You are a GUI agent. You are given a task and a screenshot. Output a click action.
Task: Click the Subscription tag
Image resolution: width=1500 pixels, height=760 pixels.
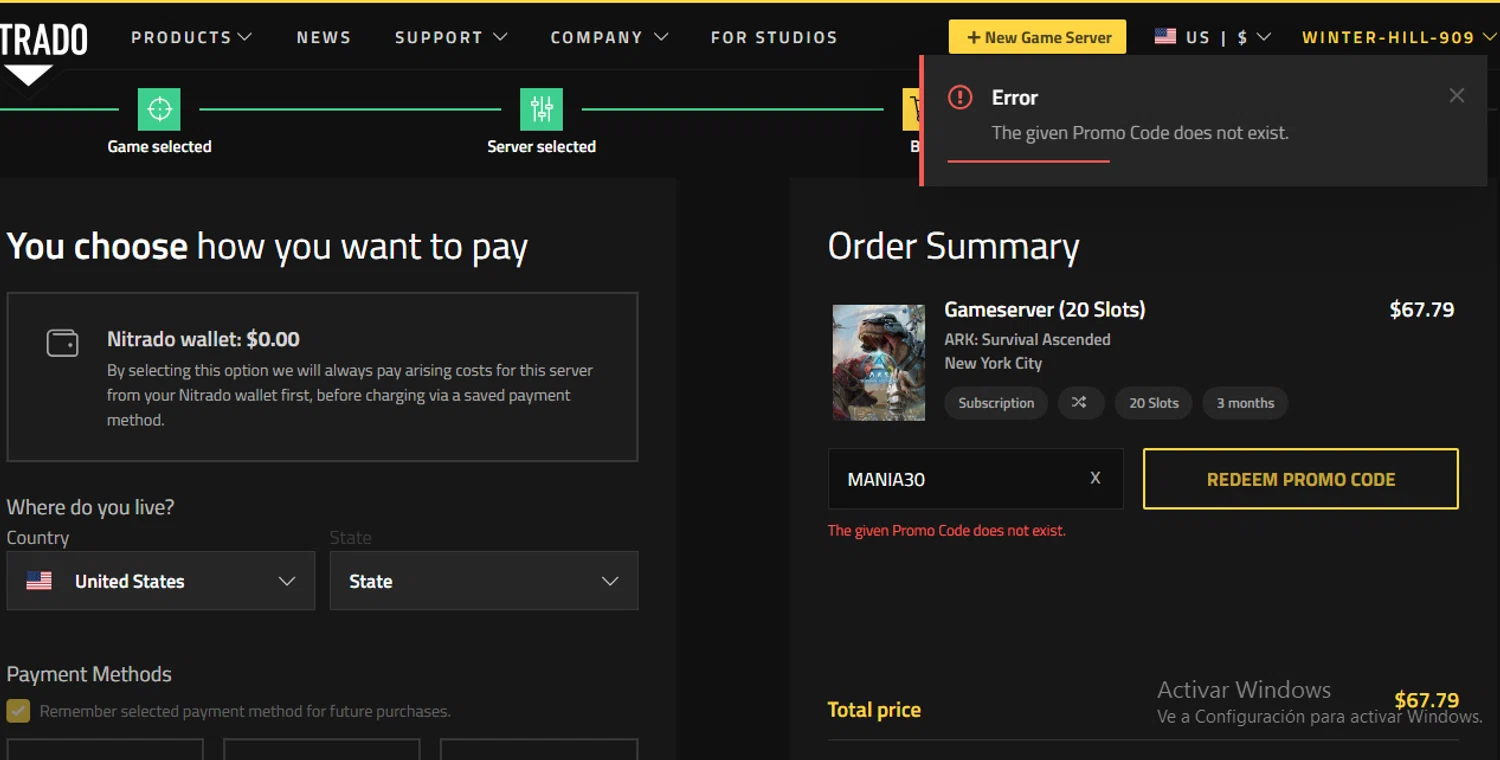(996, 403)
